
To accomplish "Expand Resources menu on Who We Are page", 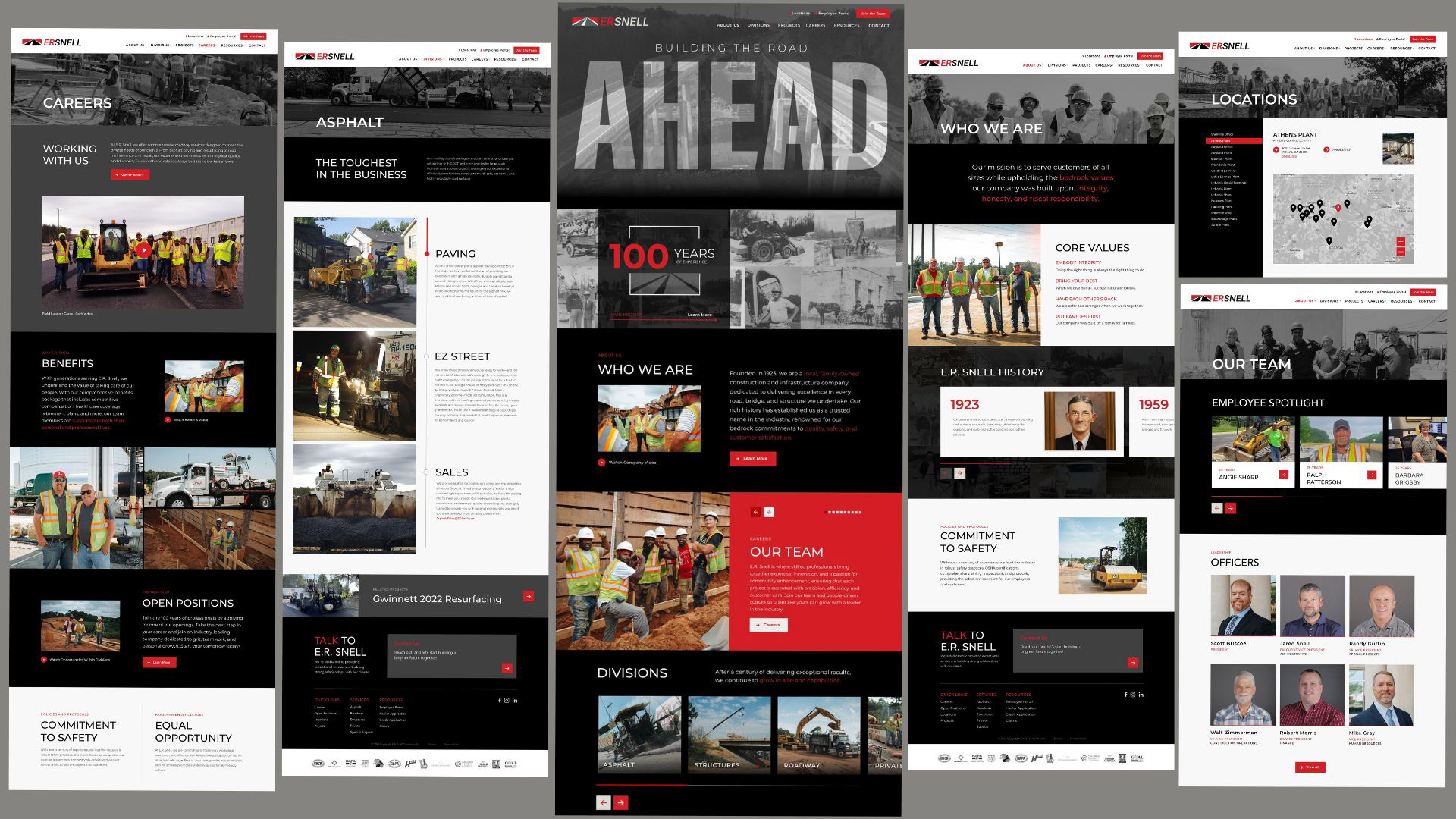I will coord(1129,65).
